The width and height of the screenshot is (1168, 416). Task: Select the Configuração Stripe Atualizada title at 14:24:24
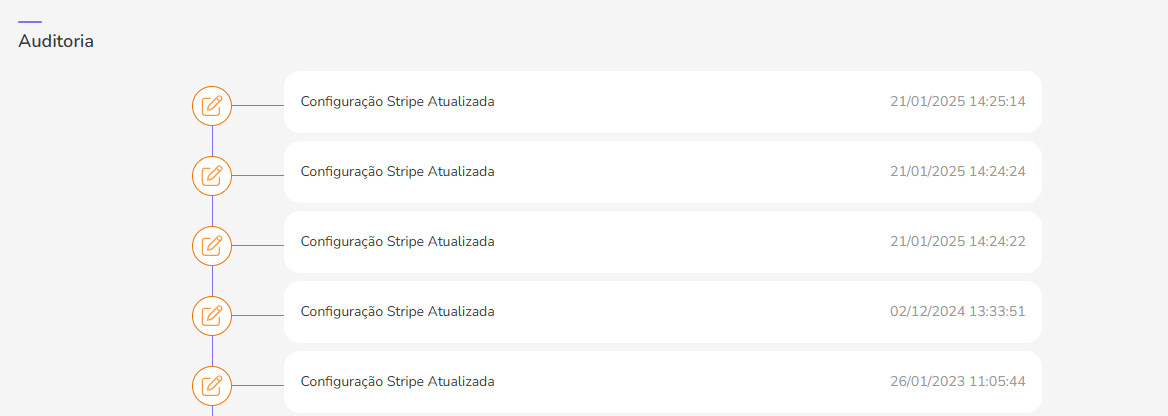coord(397,172)
